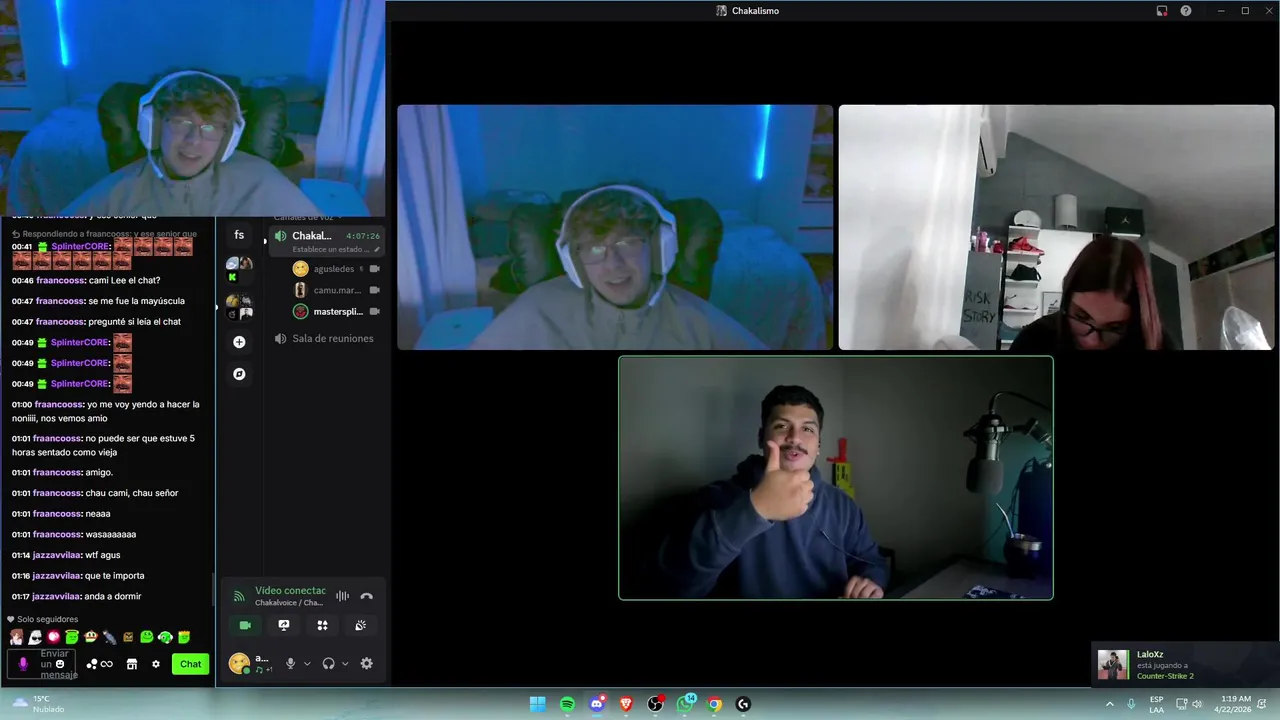The height and width of the screenshot is (720, 1280).
Task: Click chat message 'wasaaaaaaa'
Action: 111,534
